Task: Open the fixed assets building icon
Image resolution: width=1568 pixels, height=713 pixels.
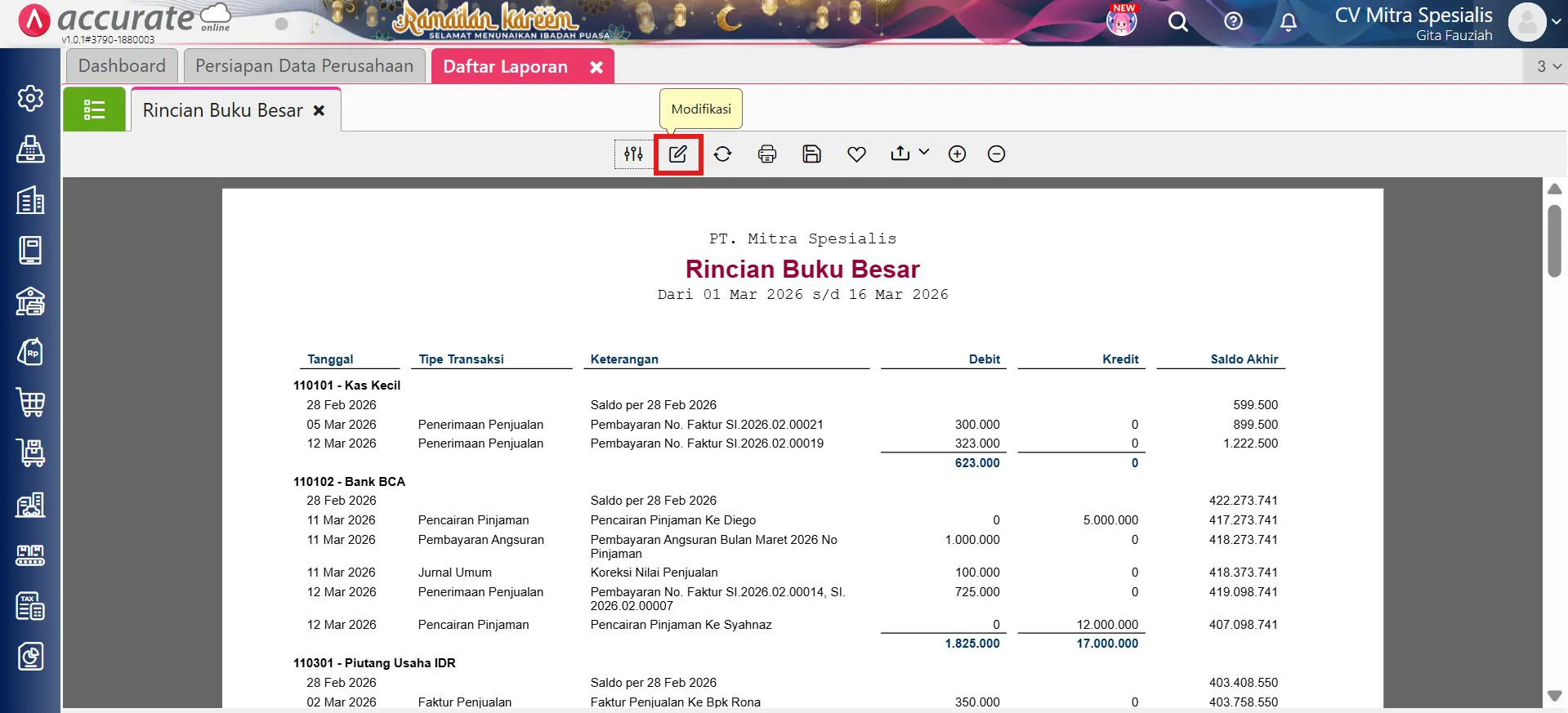Action: [30, 504]
